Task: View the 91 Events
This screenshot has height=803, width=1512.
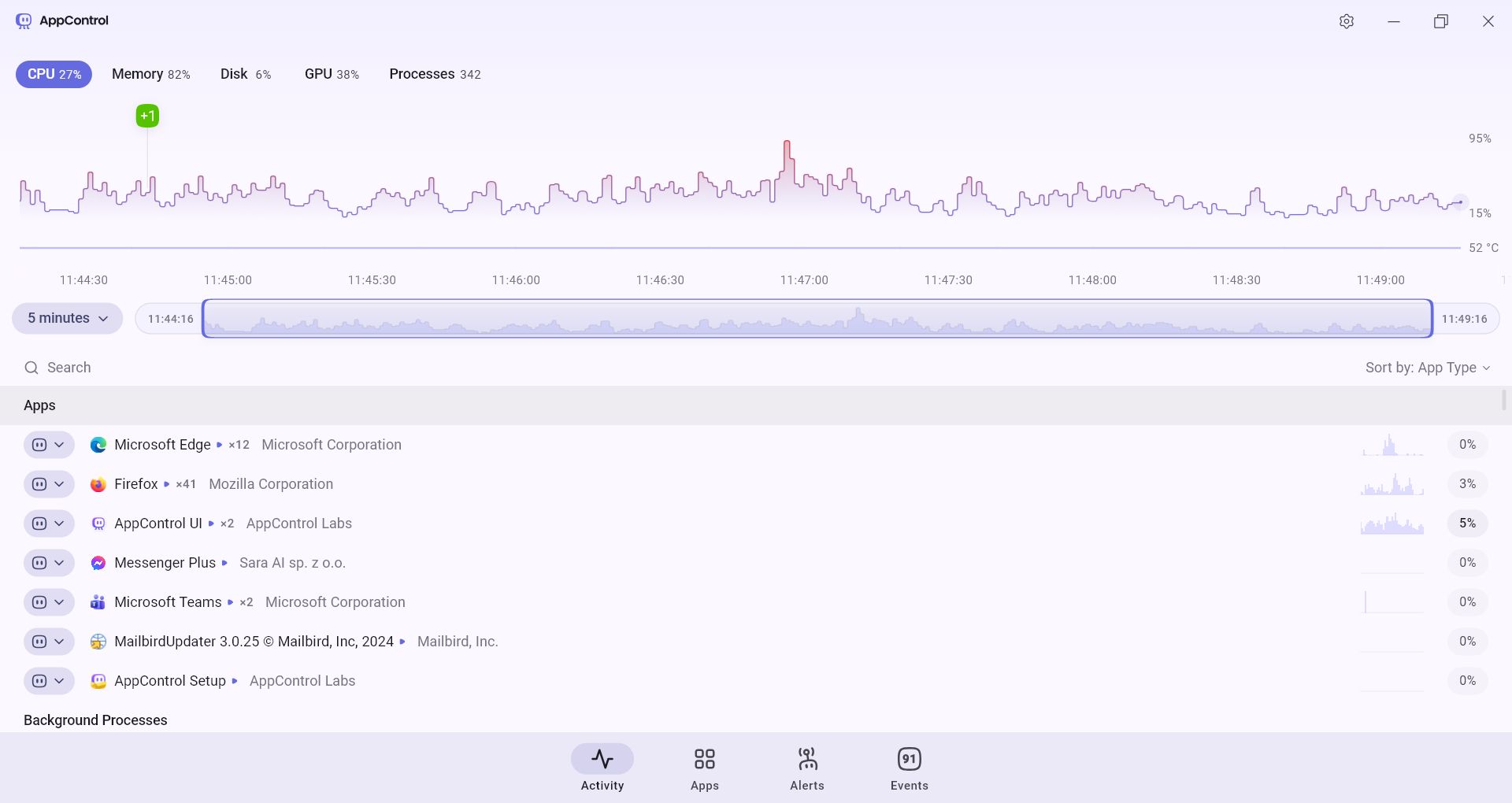Action: tap(909, 768)
